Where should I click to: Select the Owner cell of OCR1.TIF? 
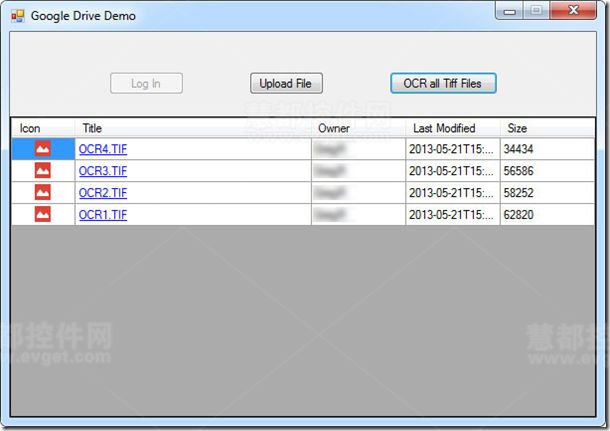[358, 215]
